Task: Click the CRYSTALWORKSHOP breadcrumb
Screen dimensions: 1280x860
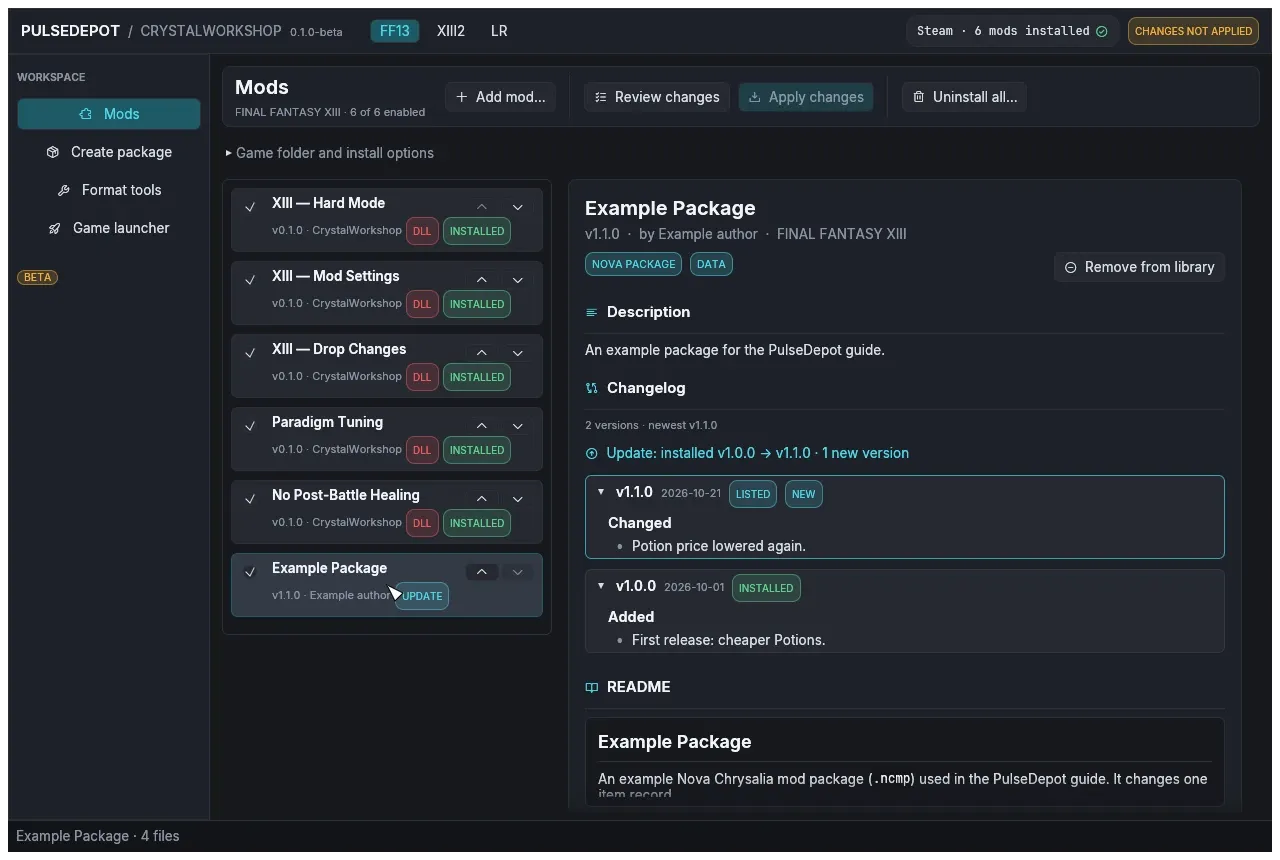Action: pos(211,31)
